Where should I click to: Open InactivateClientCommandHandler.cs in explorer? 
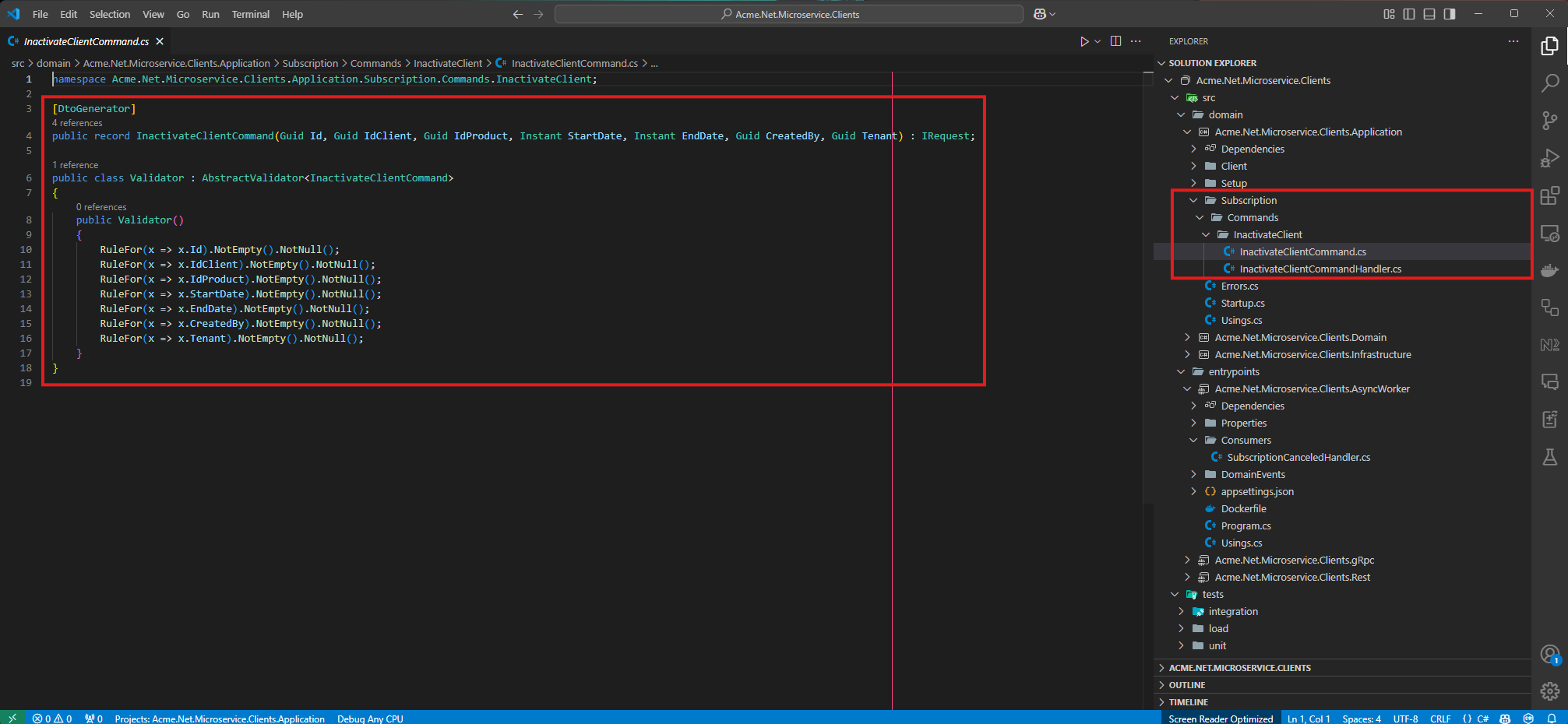(1320, 269)
